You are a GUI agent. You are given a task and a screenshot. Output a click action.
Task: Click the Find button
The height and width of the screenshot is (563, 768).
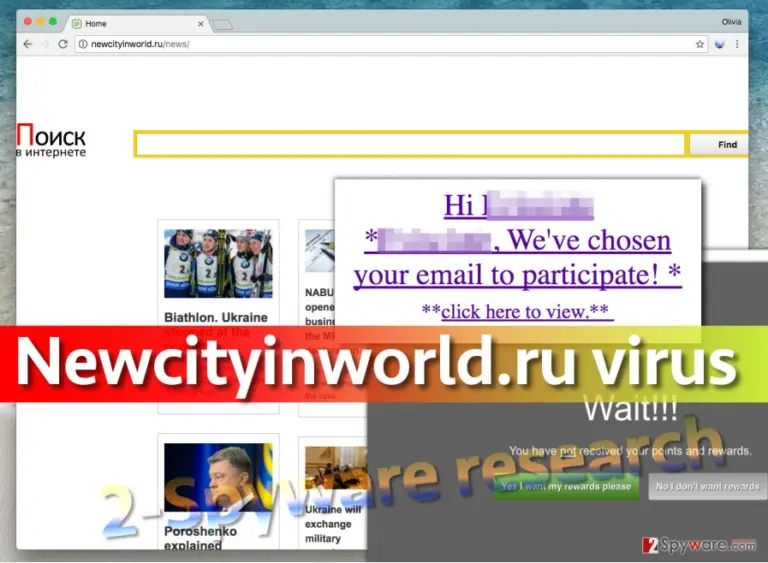tap(719, 145)
